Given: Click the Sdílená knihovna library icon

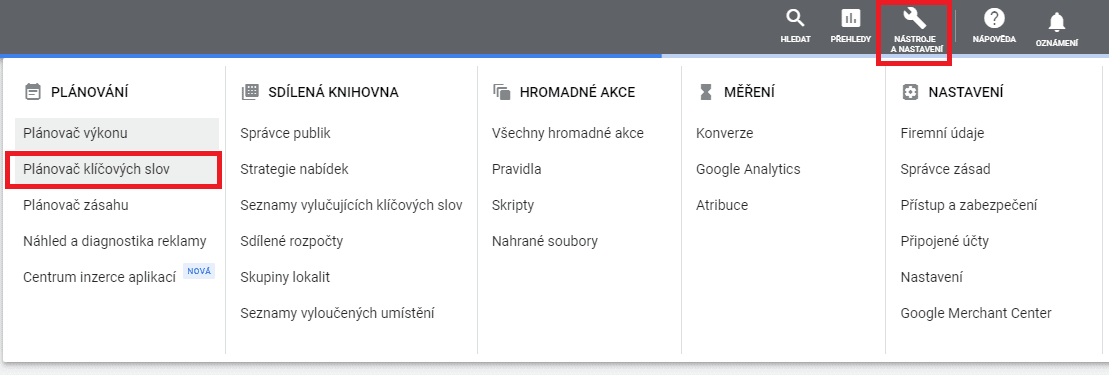Looking at the screenshot, I should [x=250, y=91].
